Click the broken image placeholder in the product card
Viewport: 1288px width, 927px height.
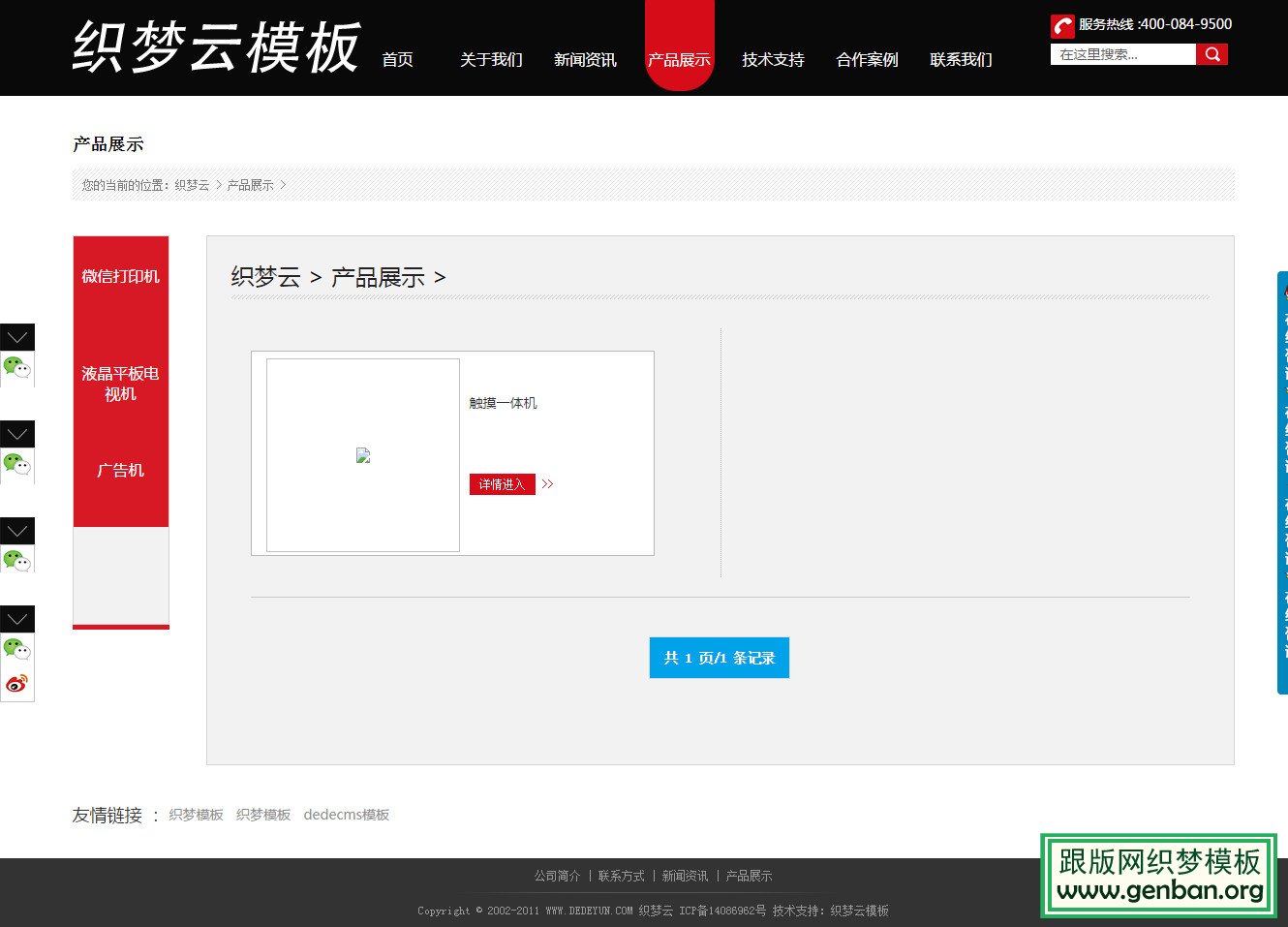point(363,454)
